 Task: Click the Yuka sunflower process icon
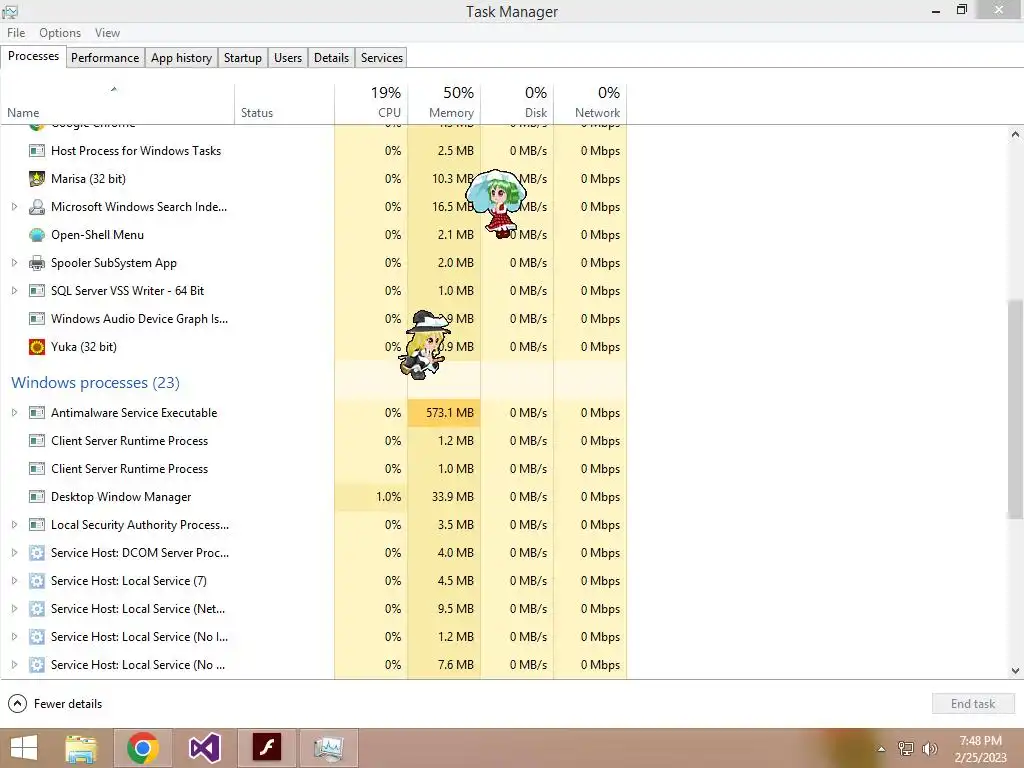click(x=37, y=346)
